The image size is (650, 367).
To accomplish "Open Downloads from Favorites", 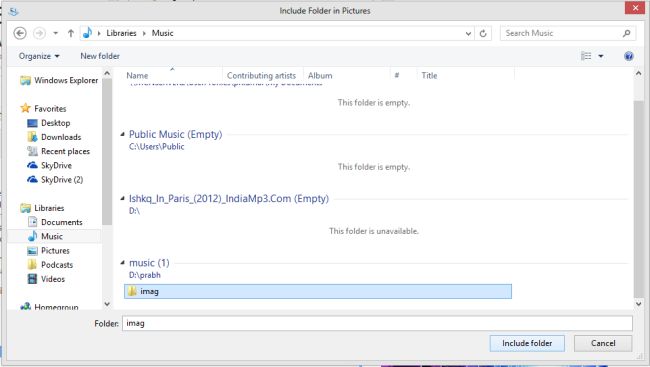I will tap(61, 137).
